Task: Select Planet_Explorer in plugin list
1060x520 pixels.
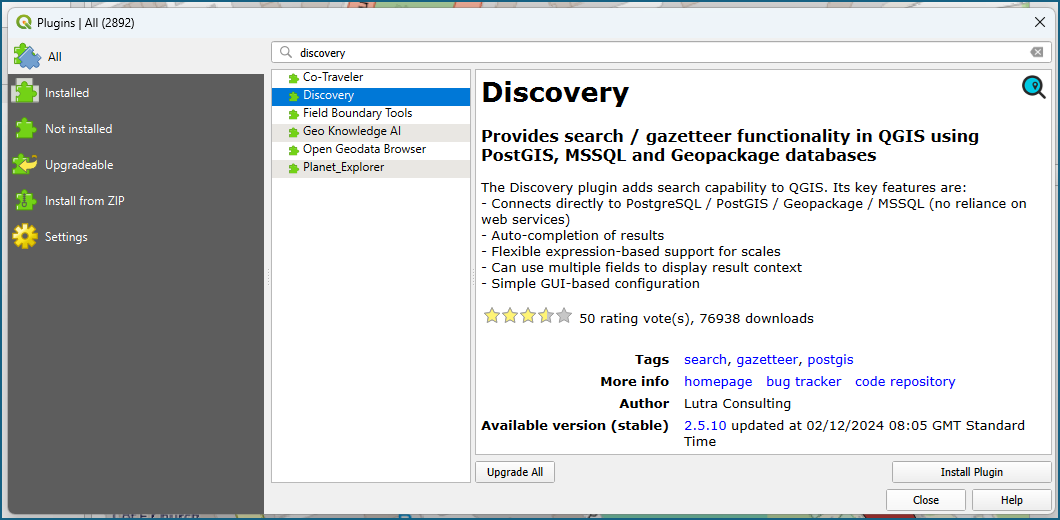Action: pos(370,168)
